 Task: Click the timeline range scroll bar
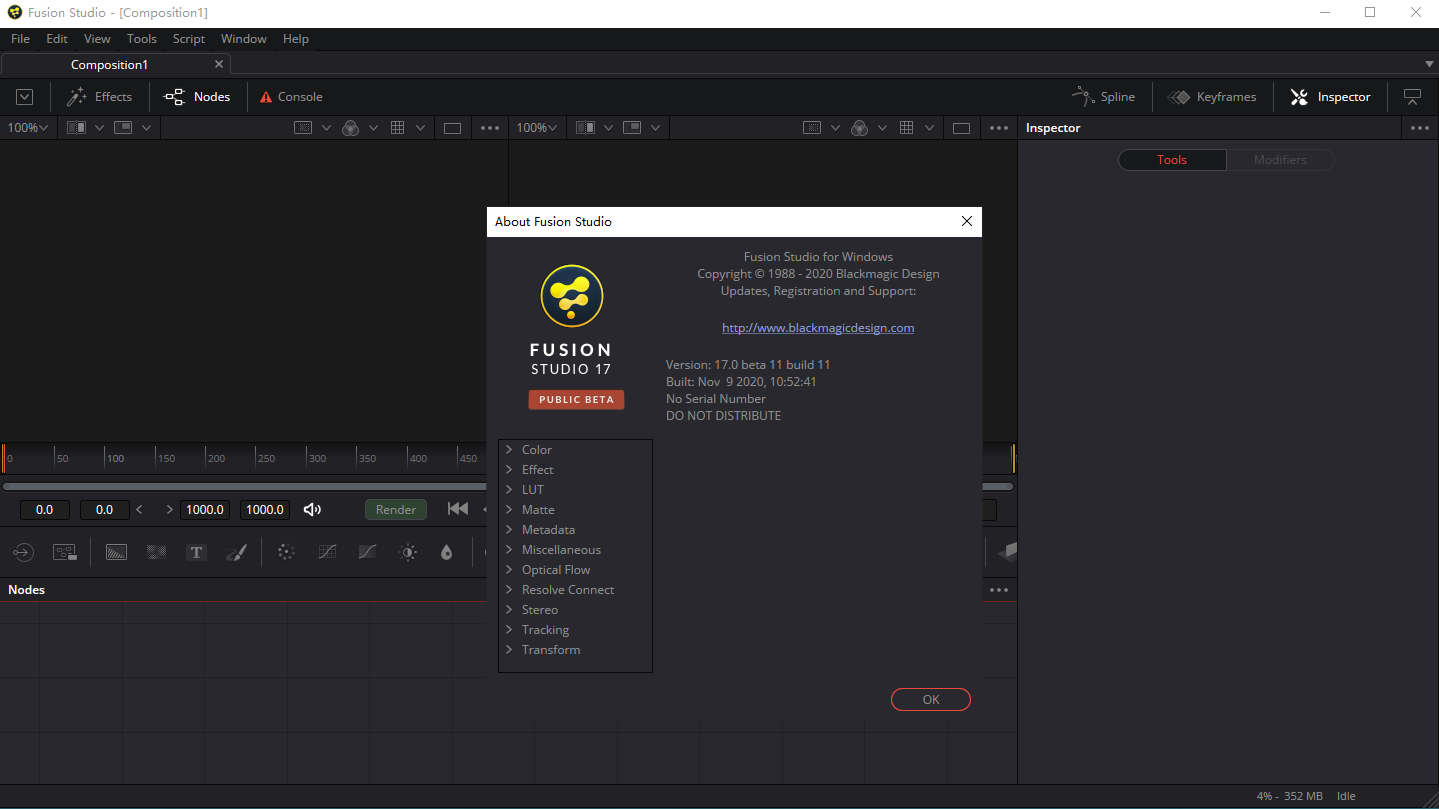[508, 487]
